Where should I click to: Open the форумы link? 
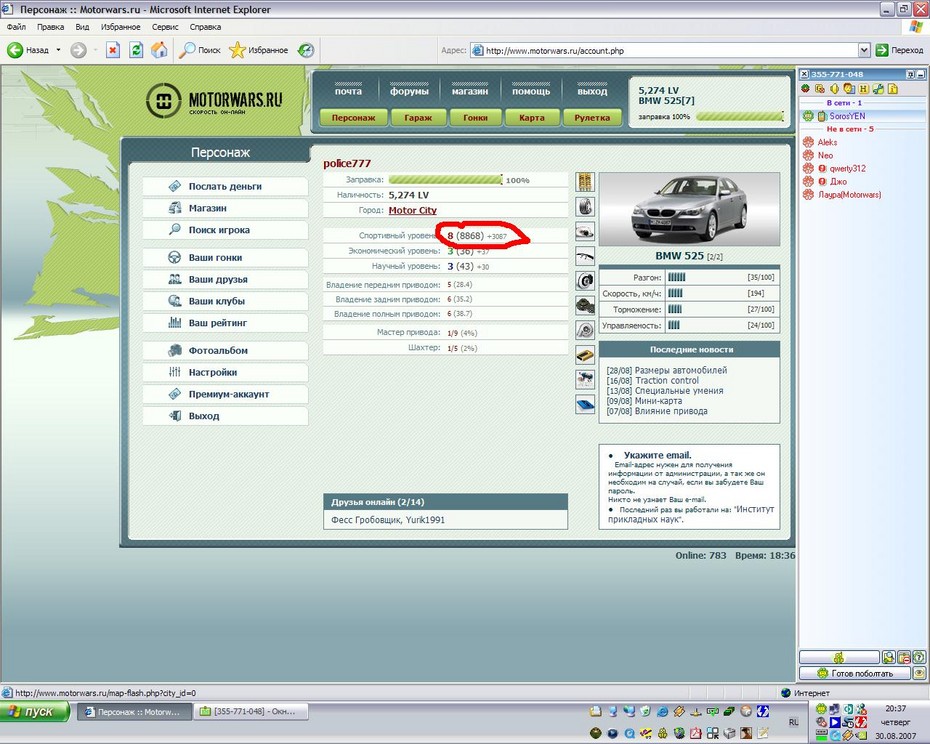pyautogui.click(x=409, y=91)
